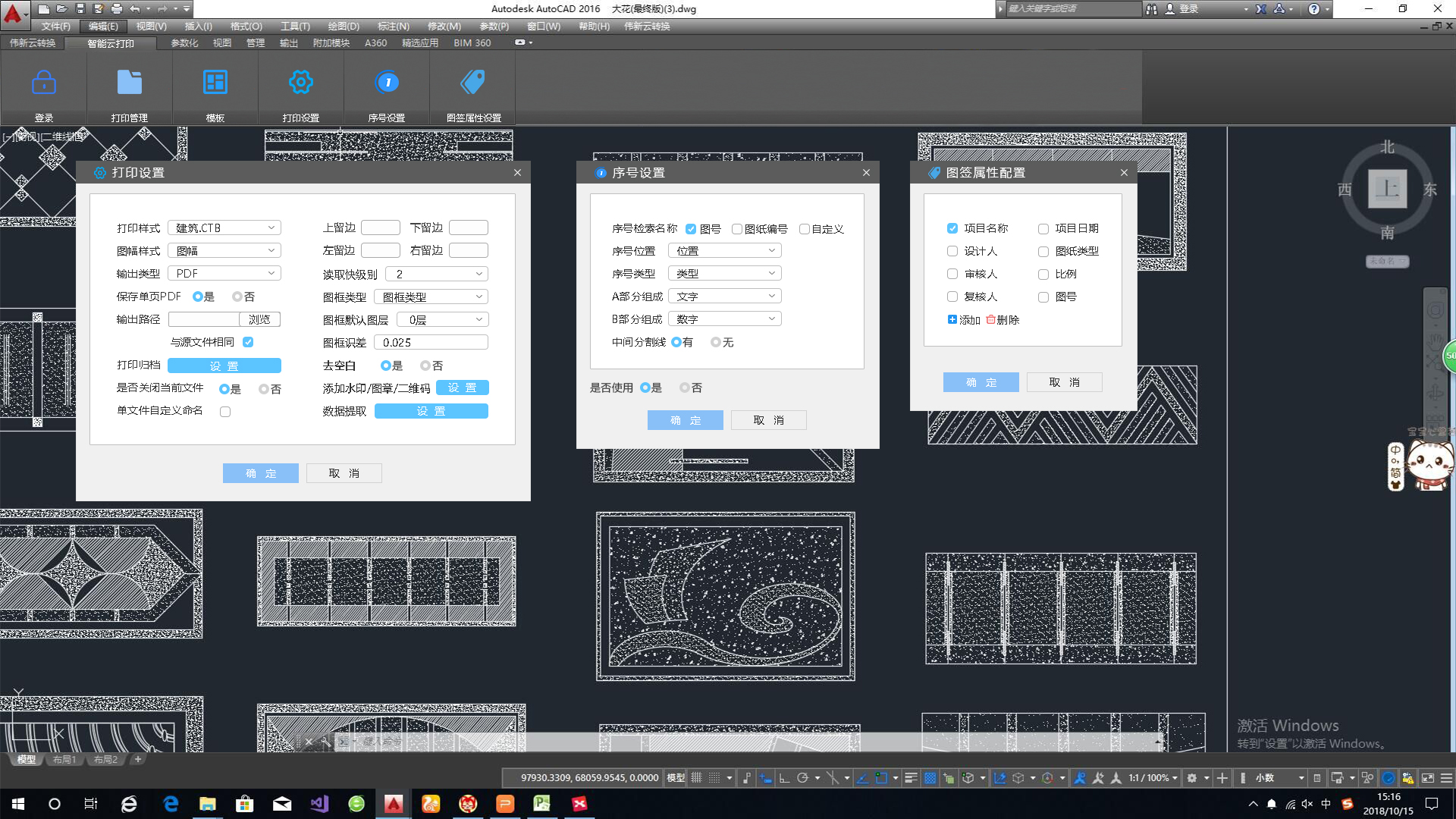
Task: Check 图纸编号 in 序号检索名称
Action: click(x=736, y=229)
